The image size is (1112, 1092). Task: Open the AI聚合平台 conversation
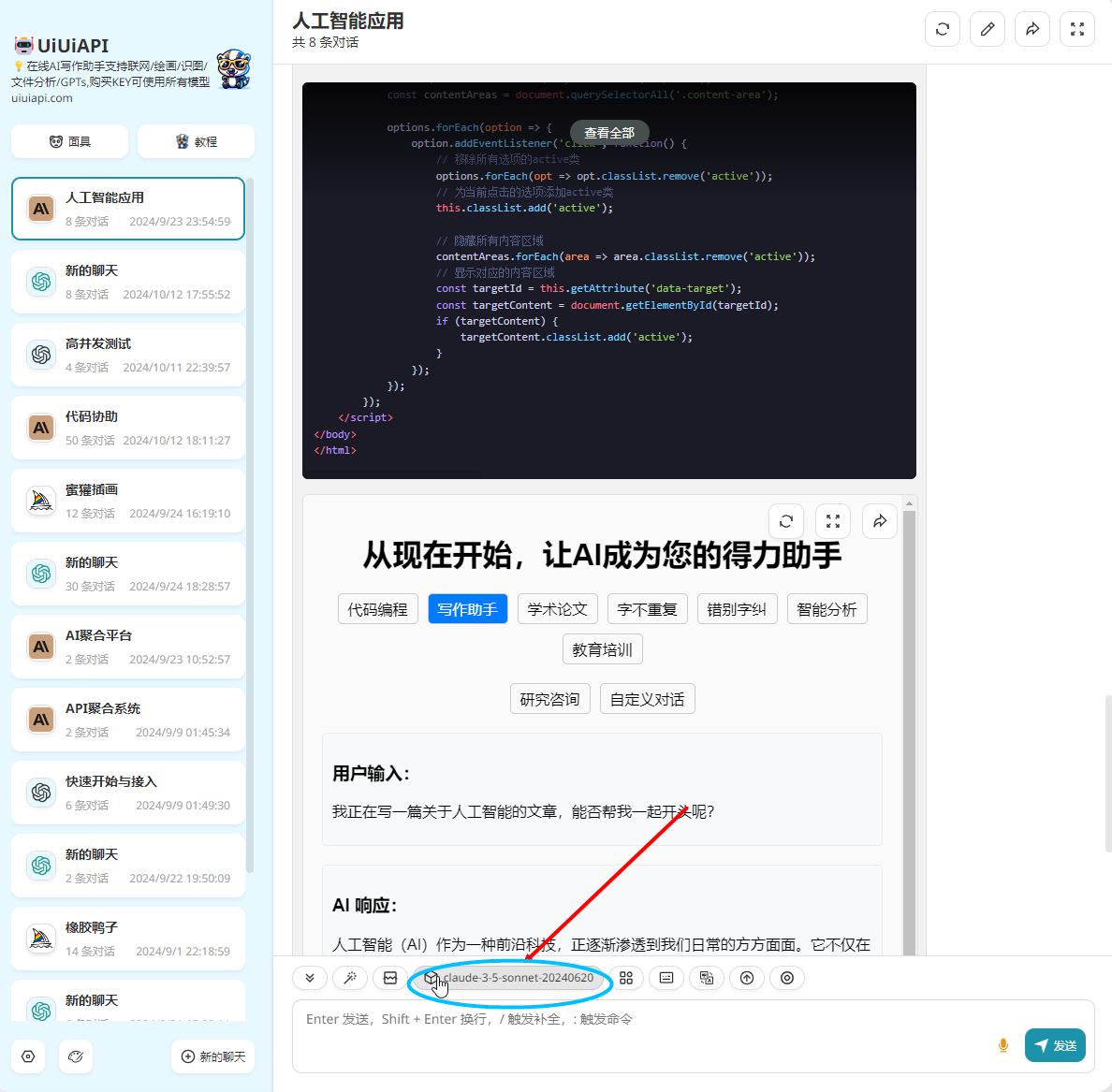click(x=128, y=647)
